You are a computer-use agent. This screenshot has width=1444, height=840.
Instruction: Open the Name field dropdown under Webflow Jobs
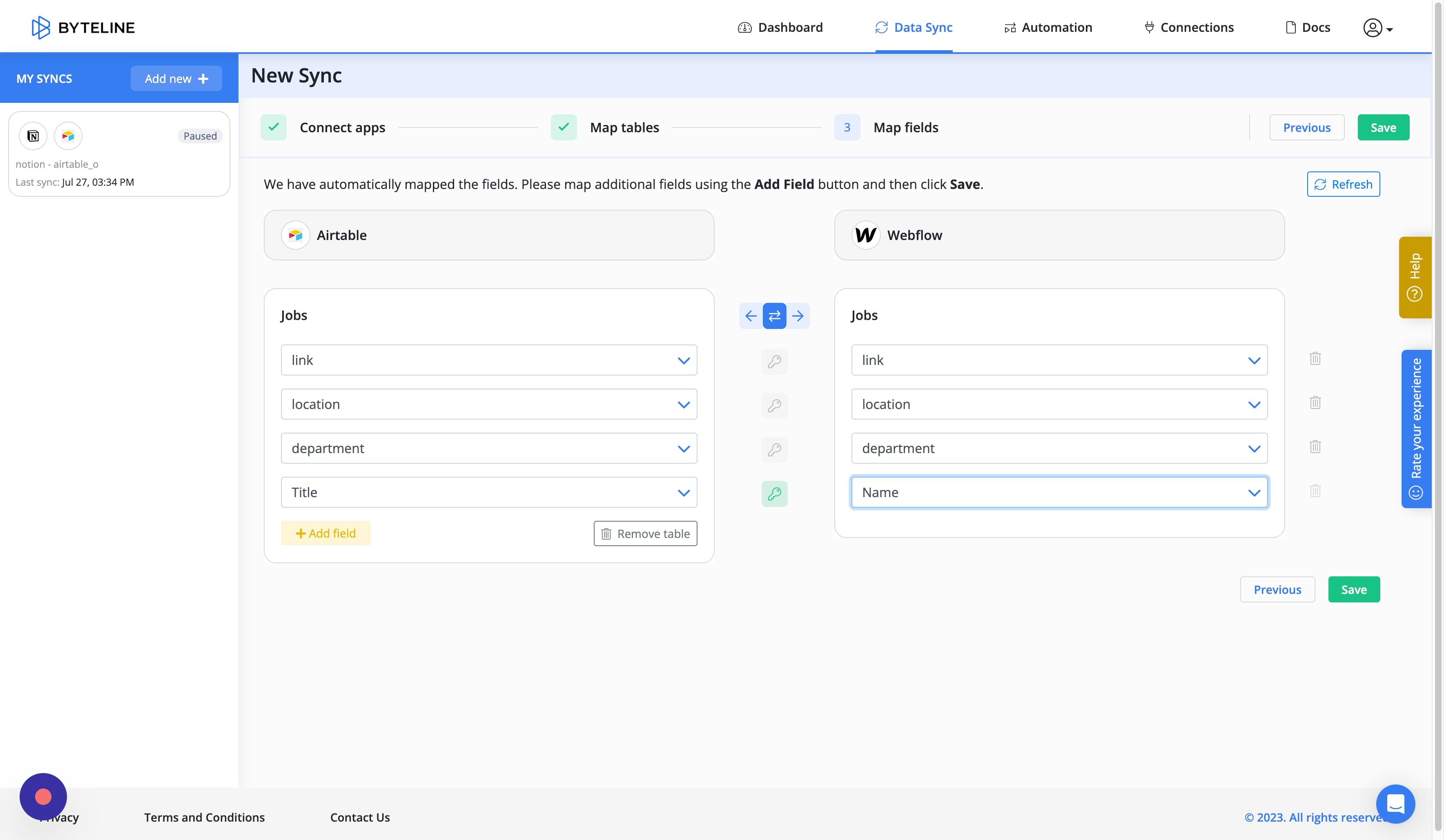(x=1255, y=492)
